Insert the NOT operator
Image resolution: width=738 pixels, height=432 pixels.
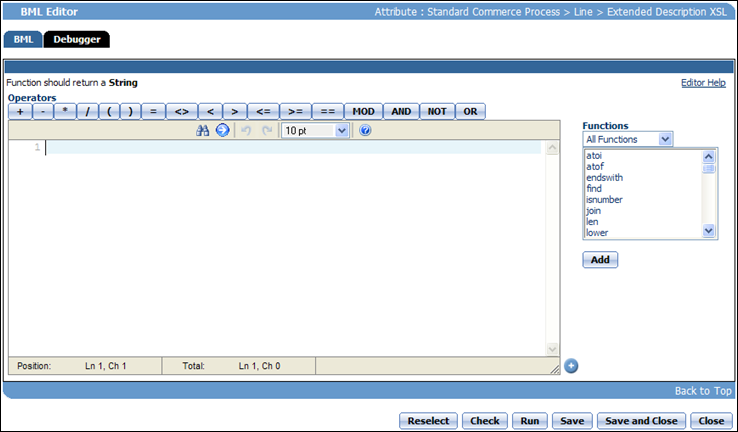pos(437,112)
